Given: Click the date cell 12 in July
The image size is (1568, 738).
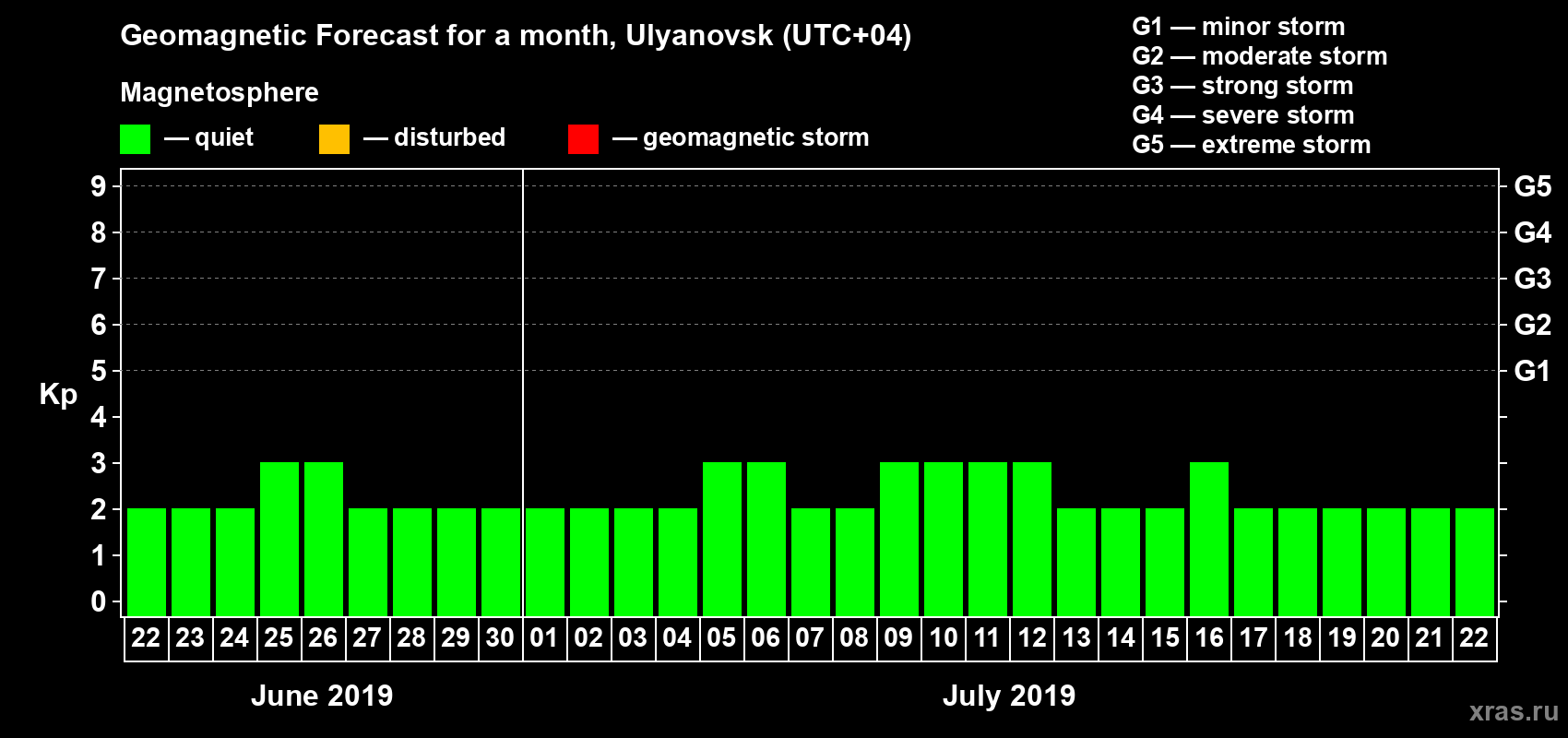Looking at the screenshot, I should [x=1031, y=638].
